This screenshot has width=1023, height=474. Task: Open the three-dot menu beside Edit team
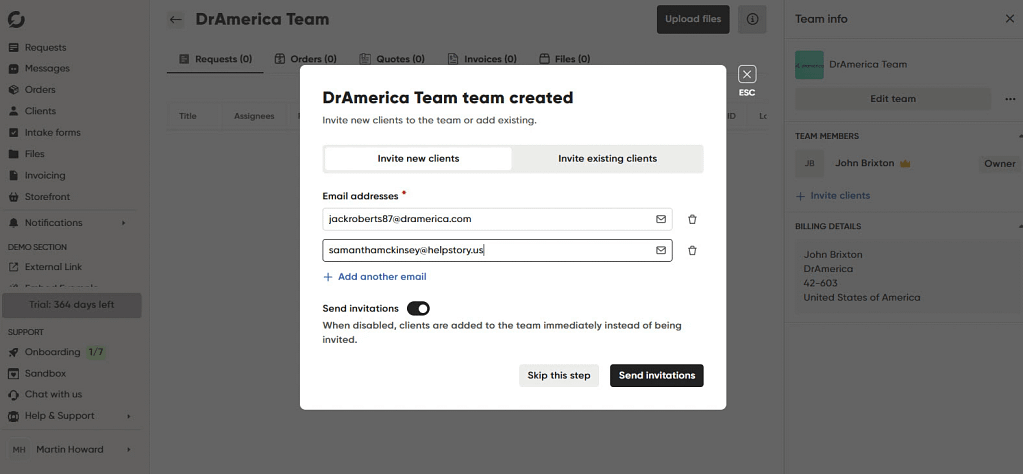point(1010,99)
